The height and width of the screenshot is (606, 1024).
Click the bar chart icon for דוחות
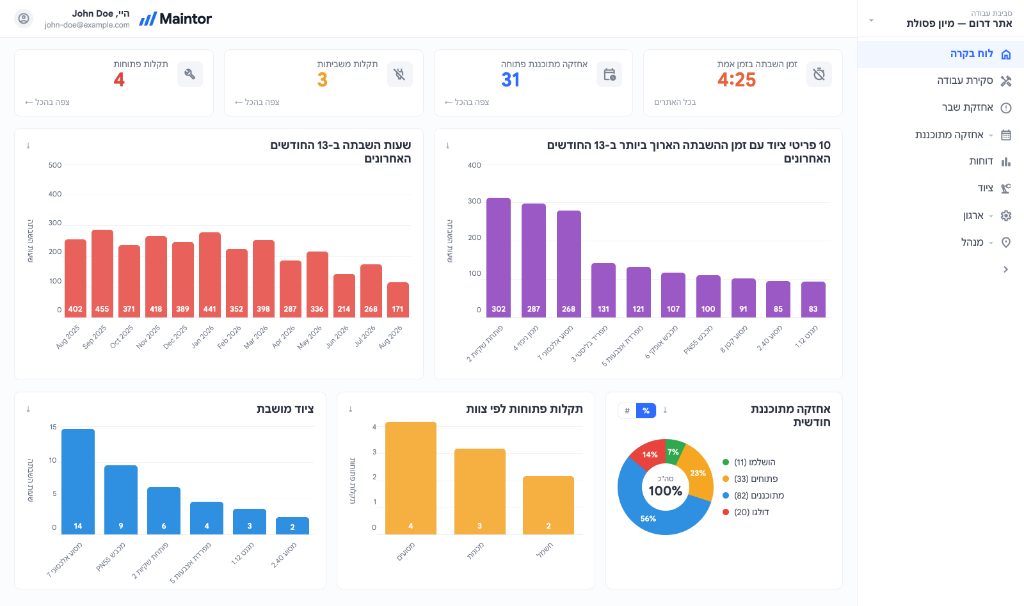coord(1006,161)
